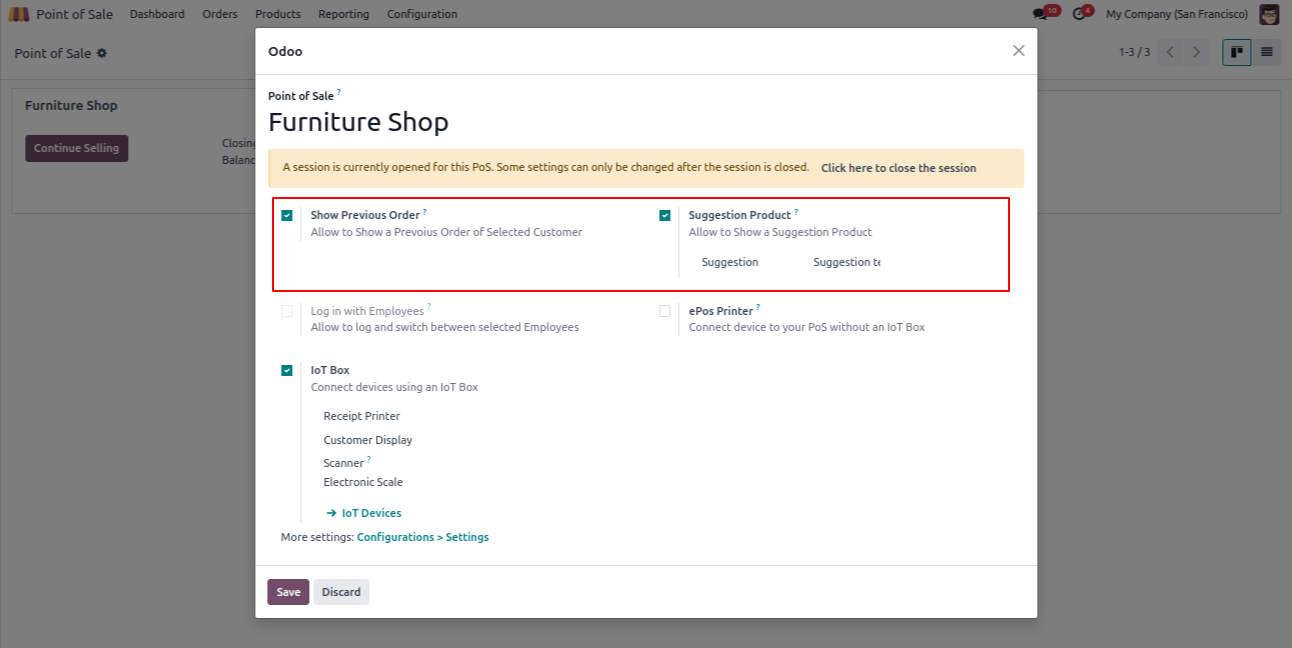The height and width of the screenshot is (648, 1292).
Task: Click help mark next to Suggestion Product
Action: coord(796,212)
